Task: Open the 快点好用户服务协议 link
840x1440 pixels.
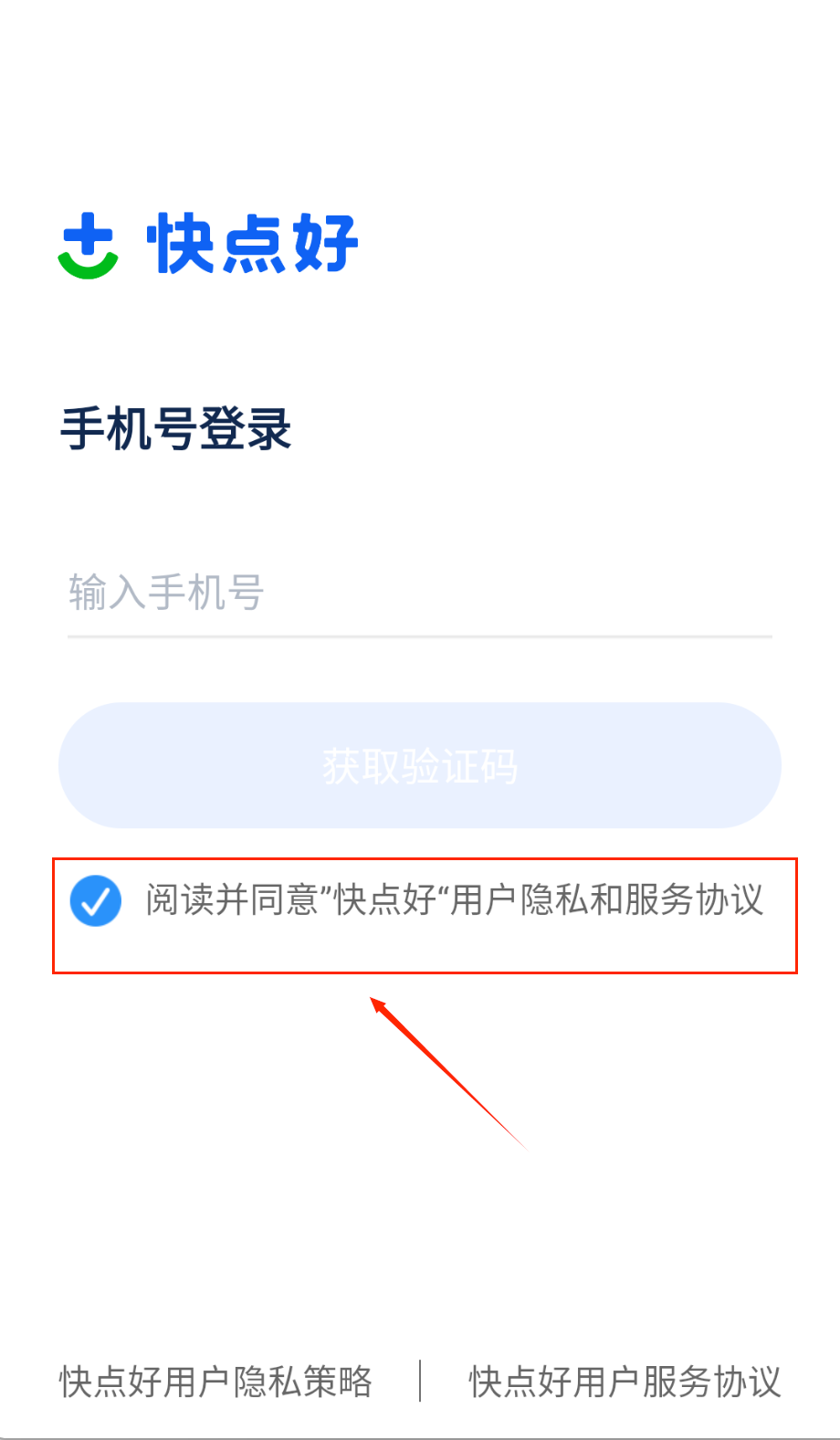Action: pos(625,1382)
